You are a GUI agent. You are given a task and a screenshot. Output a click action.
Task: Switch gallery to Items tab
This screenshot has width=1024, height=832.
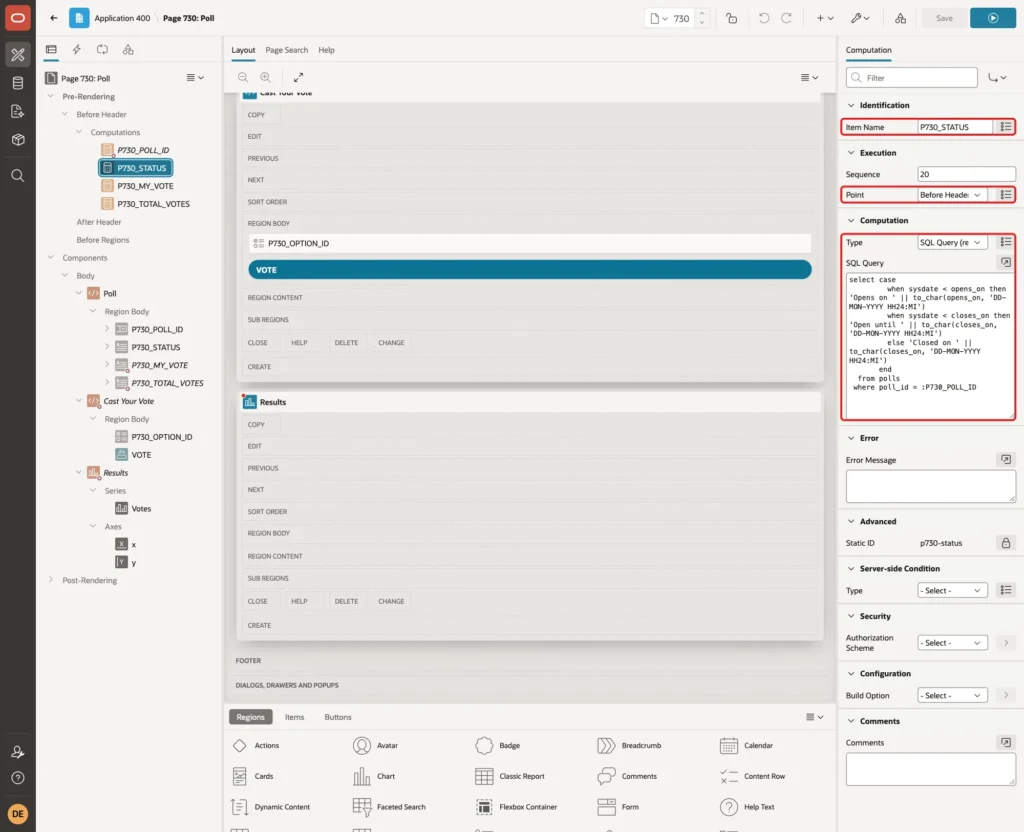tap(295, 717)
